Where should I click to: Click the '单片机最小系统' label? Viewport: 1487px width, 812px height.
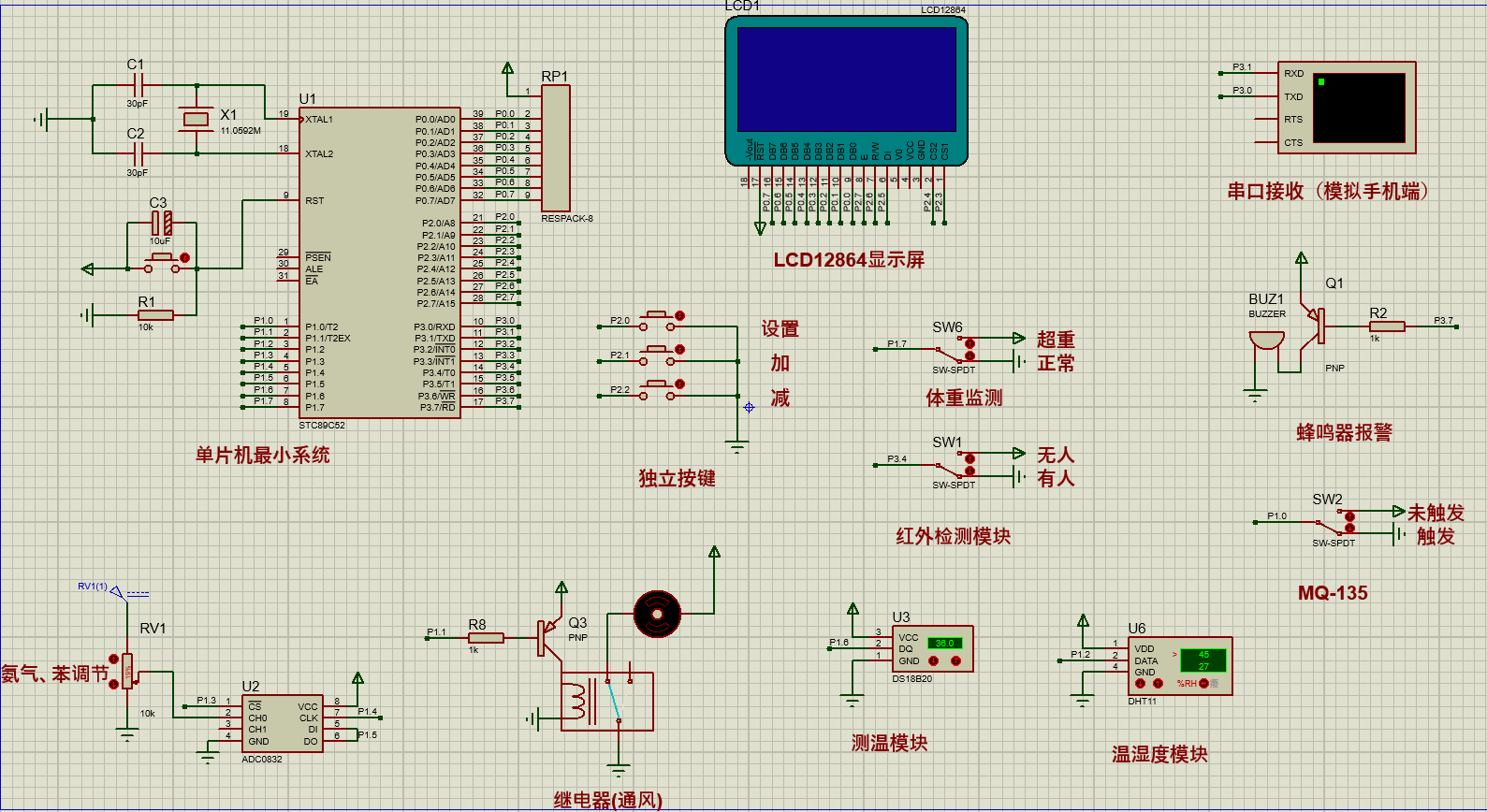click(x=262, y=455)
